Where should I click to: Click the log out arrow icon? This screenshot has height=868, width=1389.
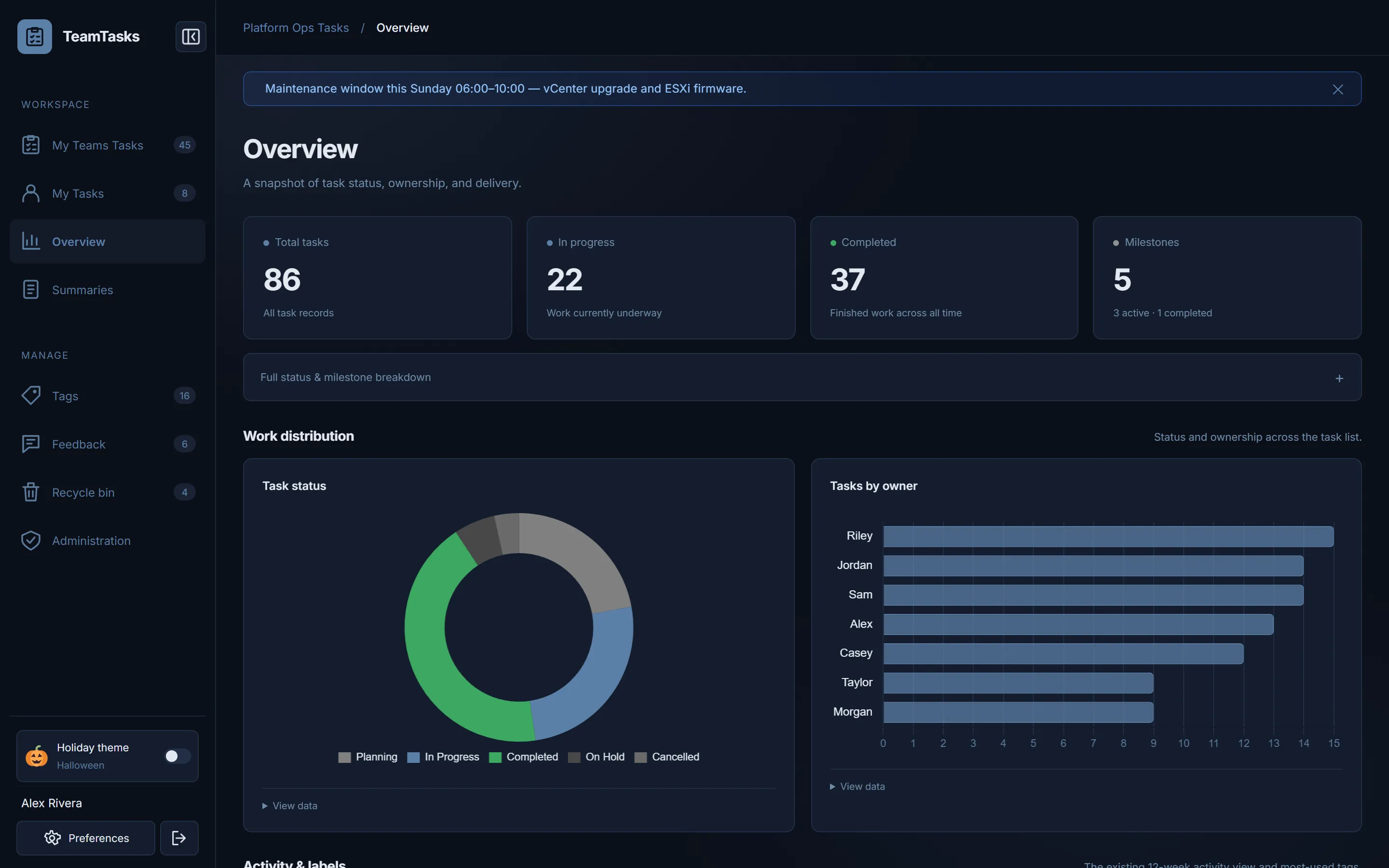179,838
